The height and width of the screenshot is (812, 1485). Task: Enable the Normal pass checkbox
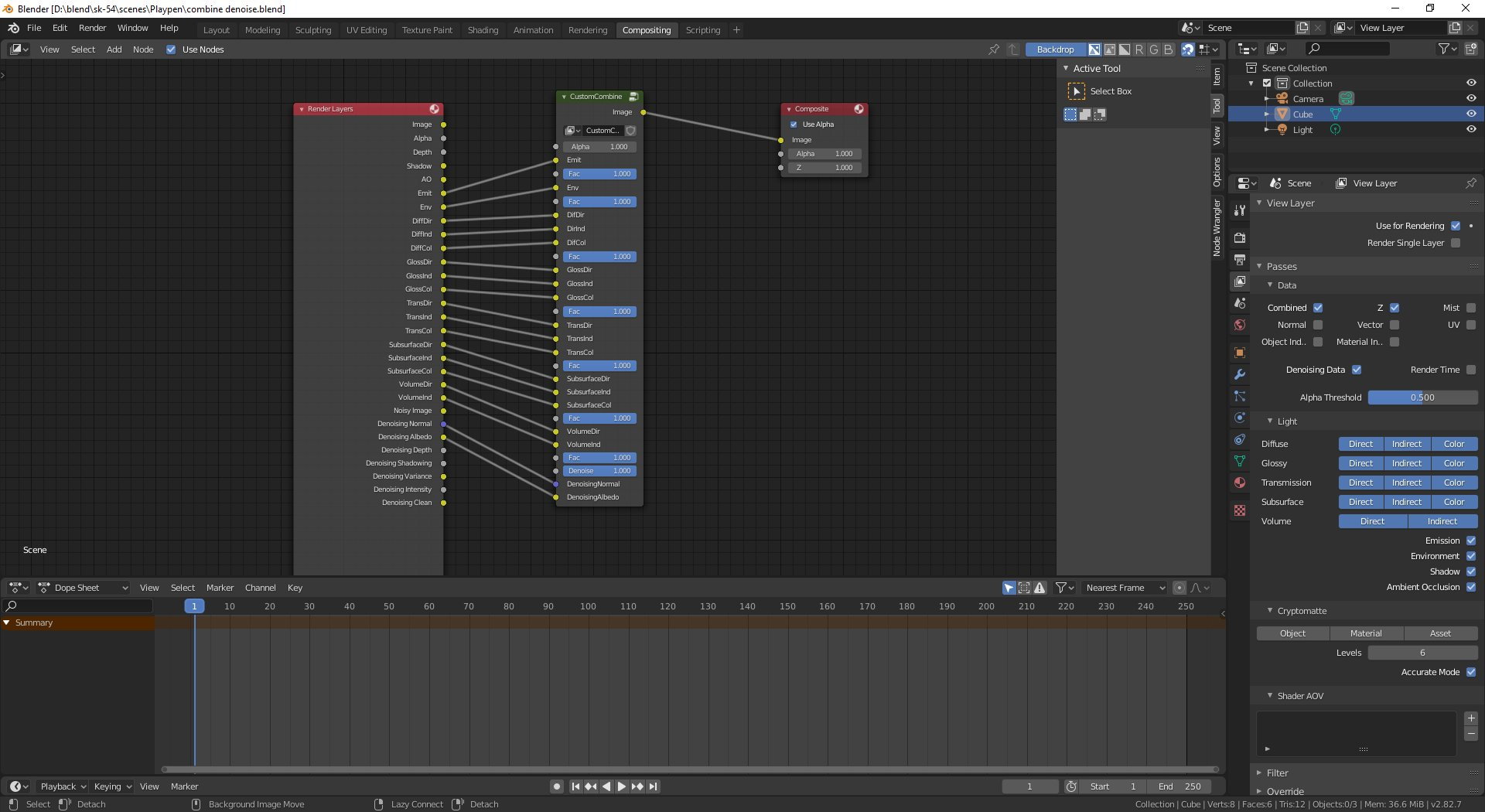1318,325
